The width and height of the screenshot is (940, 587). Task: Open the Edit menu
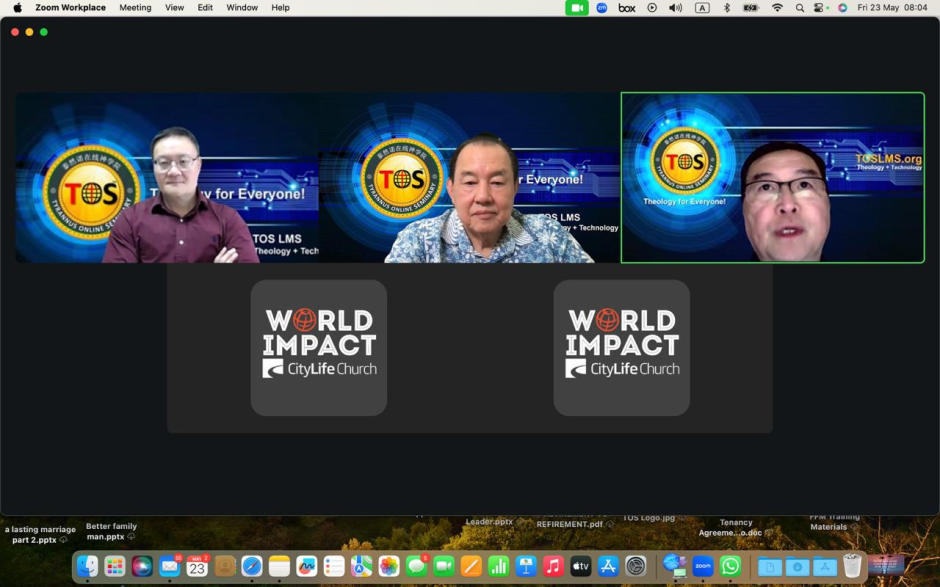point(205,8)
